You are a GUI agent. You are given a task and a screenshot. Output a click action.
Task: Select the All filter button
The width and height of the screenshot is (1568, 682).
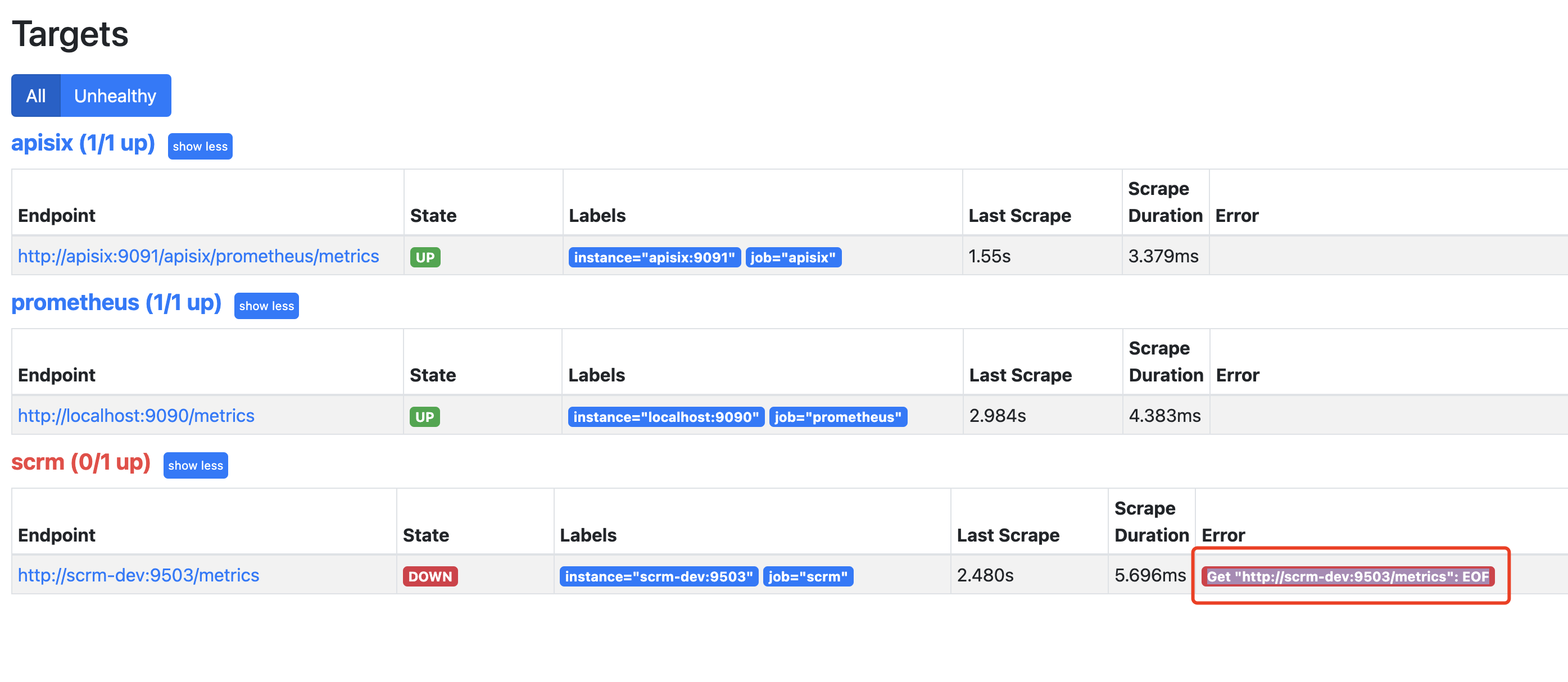pos(36,96)
